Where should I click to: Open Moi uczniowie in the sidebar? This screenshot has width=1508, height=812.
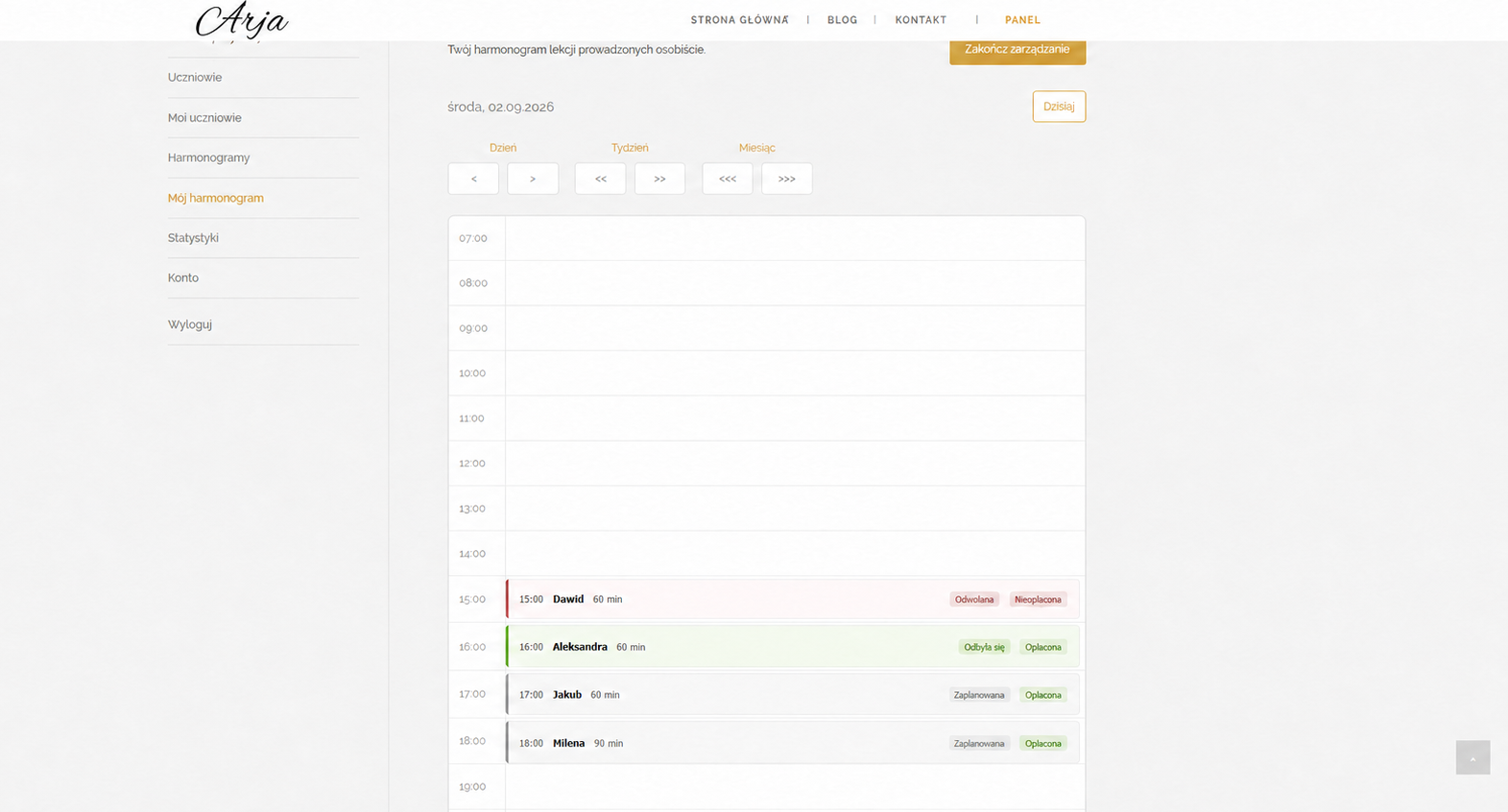point(204,118)
